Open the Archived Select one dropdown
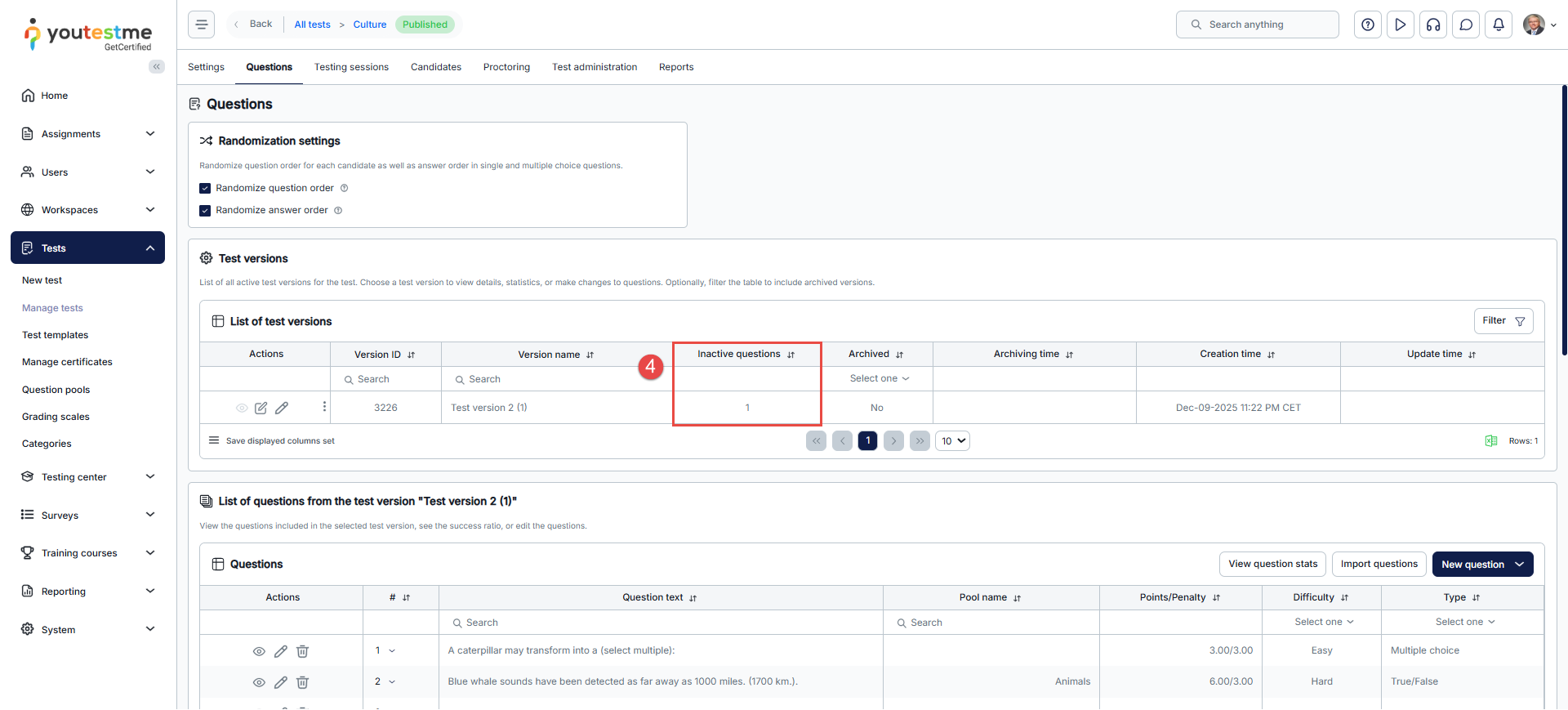Image resolution: width=1568 pixels, height=710 pixels. point(878,379)
